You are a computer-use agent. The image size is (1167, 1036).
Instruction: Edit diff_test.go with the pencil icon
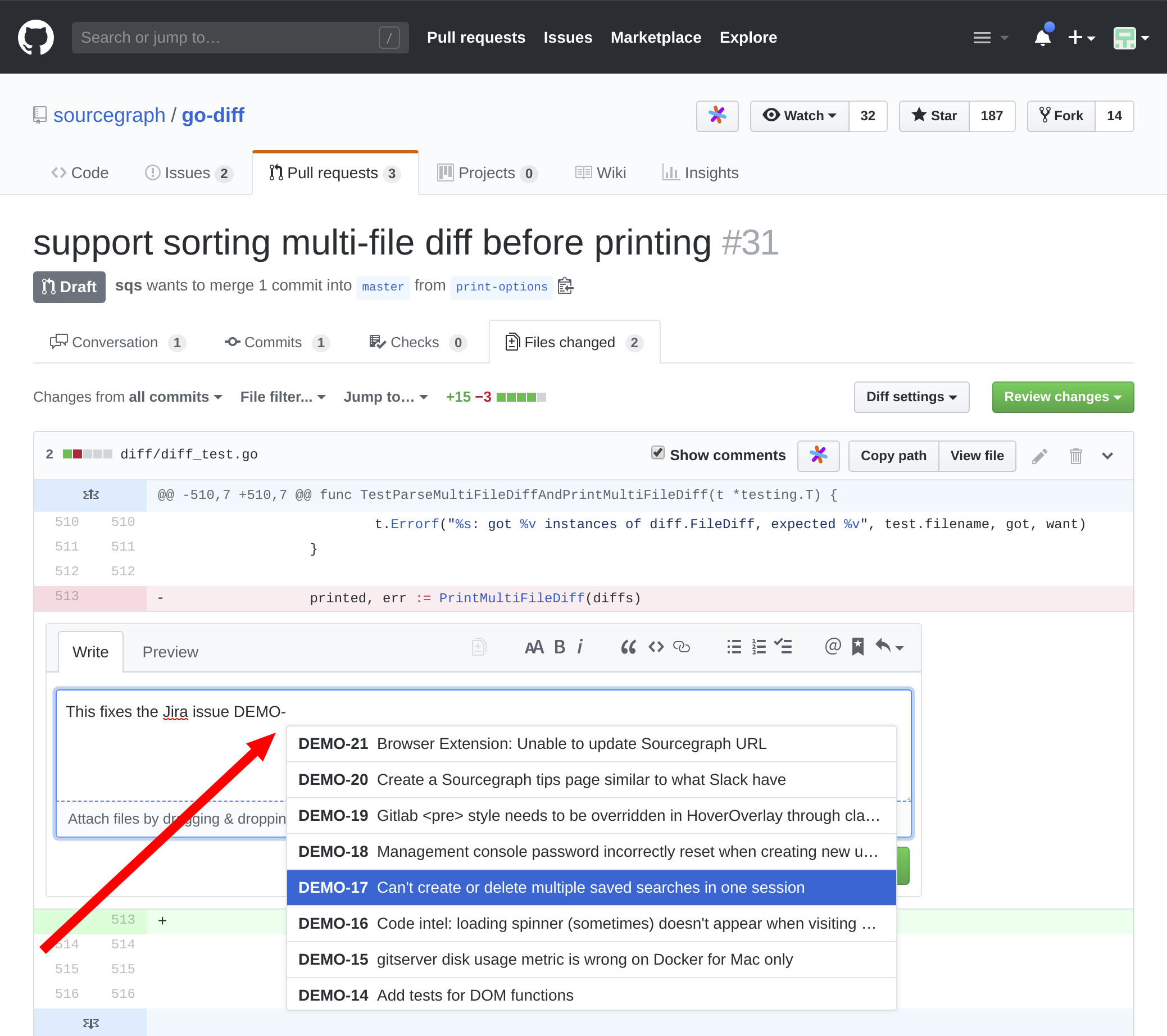coord(1040,456)
